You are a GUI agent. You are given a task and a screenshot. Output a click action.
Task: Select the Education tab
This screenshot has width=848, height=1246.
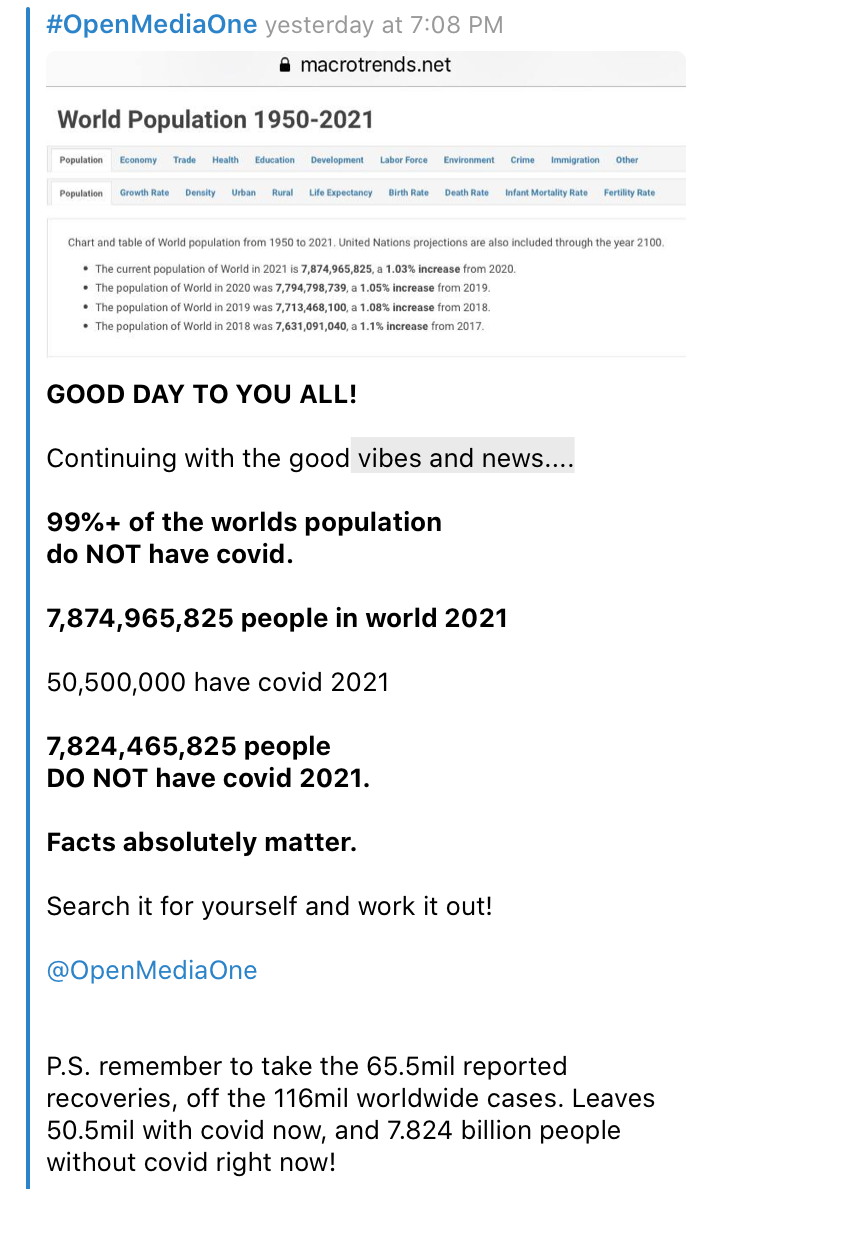[274, 160]
